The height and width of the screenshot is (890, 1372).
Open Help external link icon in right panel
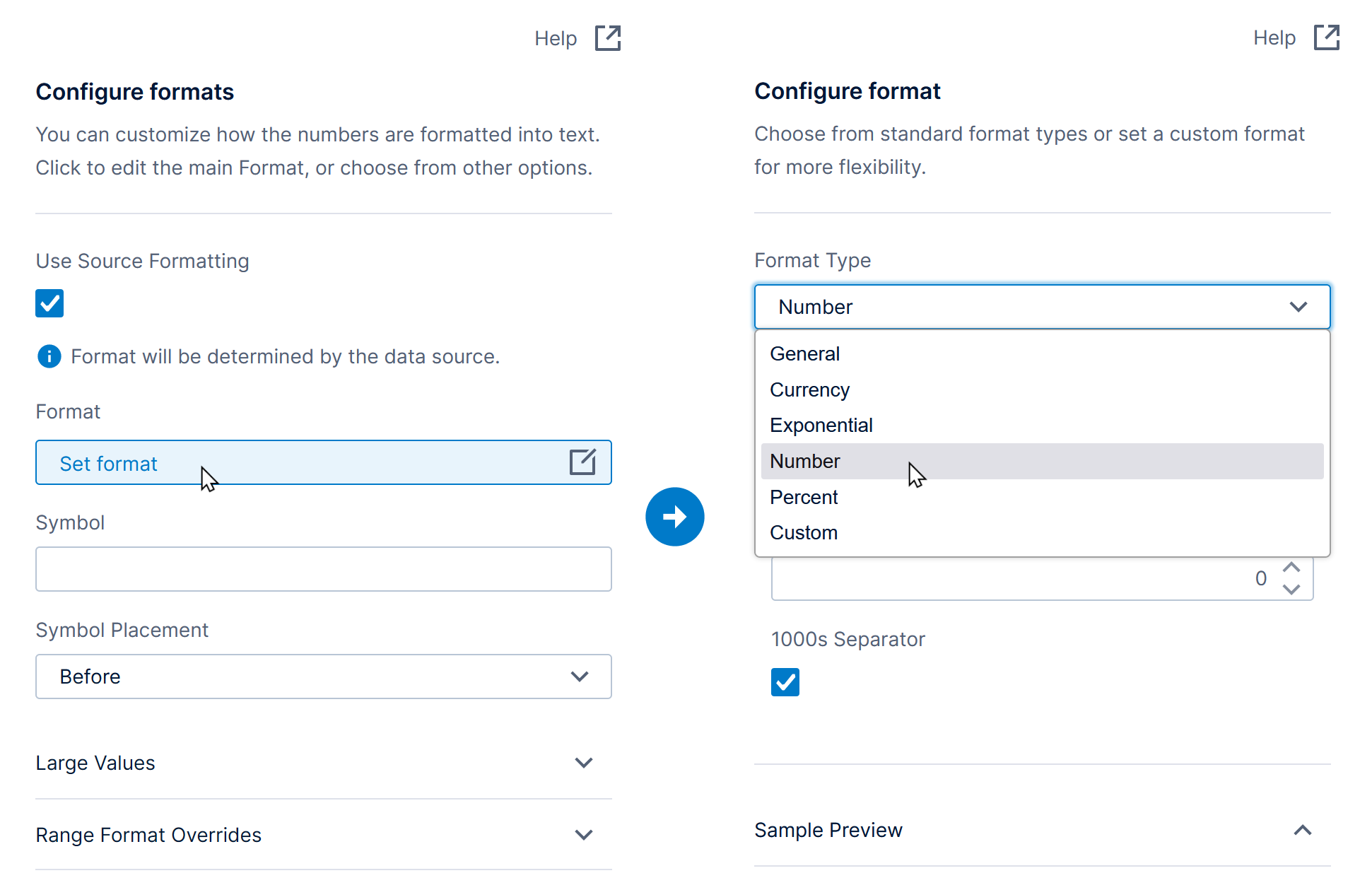[1326, 37]
